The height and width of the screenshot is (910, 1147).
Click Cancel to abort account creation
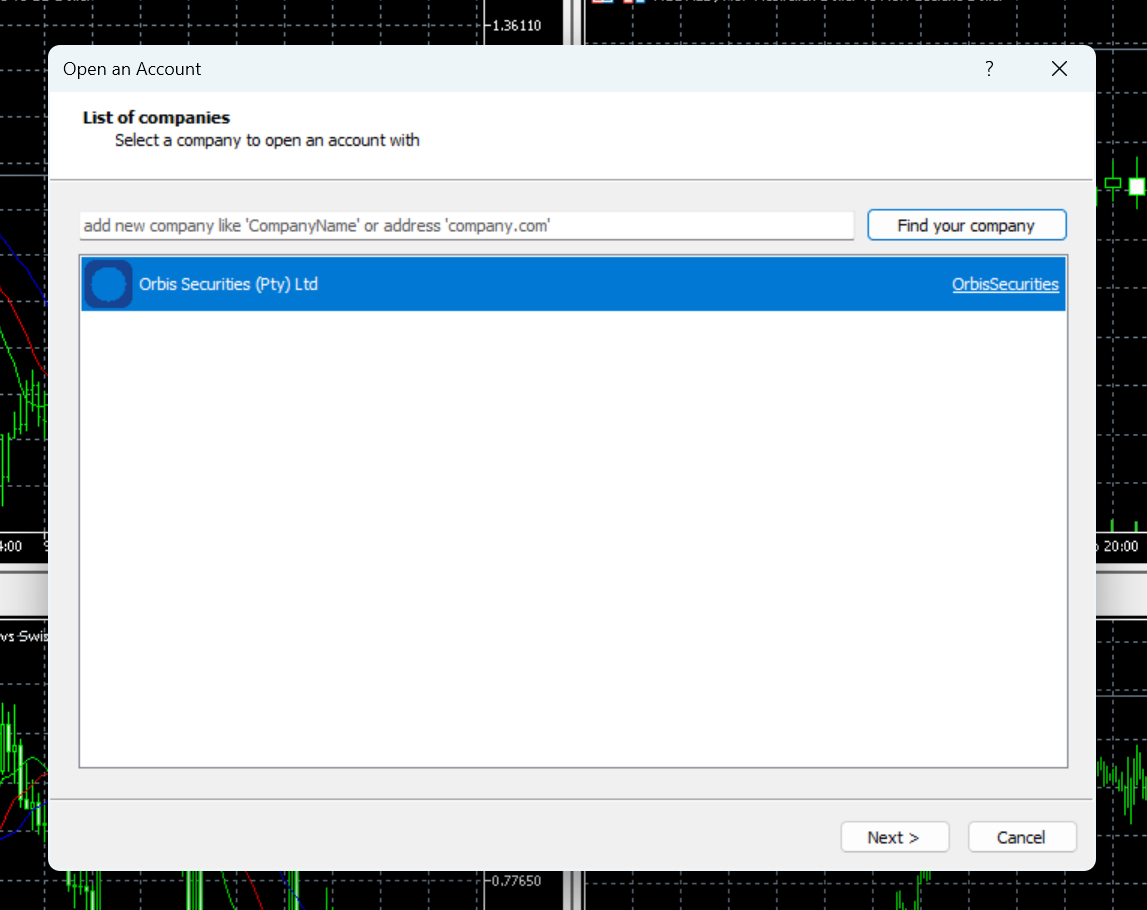[1021, 837]
